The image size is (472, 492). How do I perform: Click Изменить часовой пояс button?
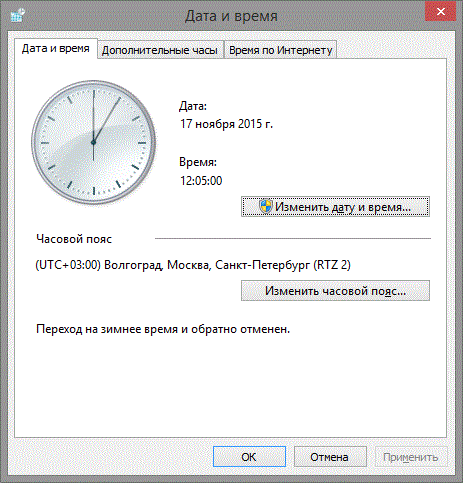pos(335,291)
